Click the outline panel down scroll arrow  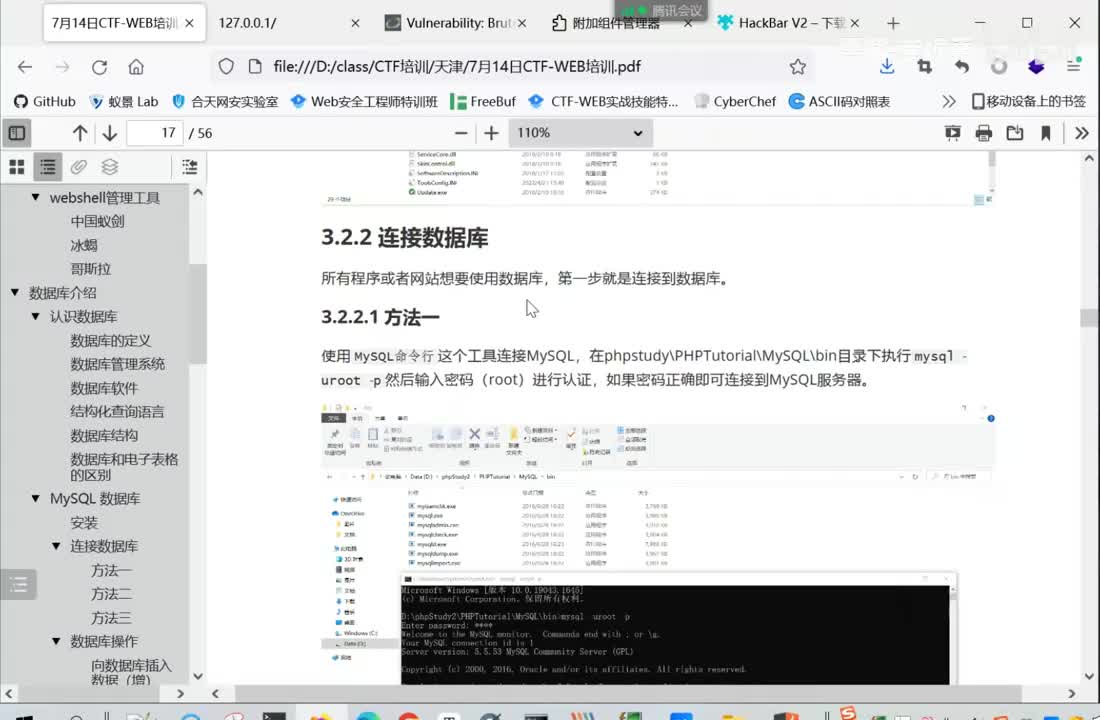(x=198, y=676)
